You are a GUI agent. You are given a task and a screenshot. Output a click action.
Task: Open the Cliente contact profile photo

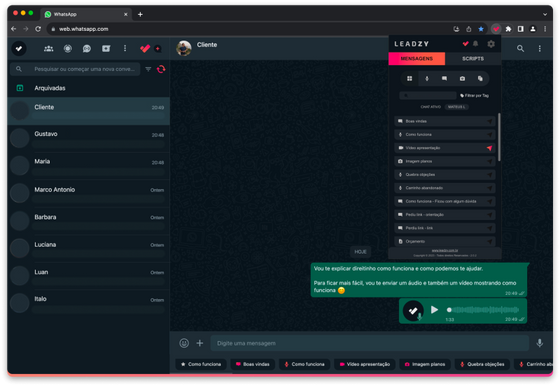pyautogui.click(x=184, y=48)
